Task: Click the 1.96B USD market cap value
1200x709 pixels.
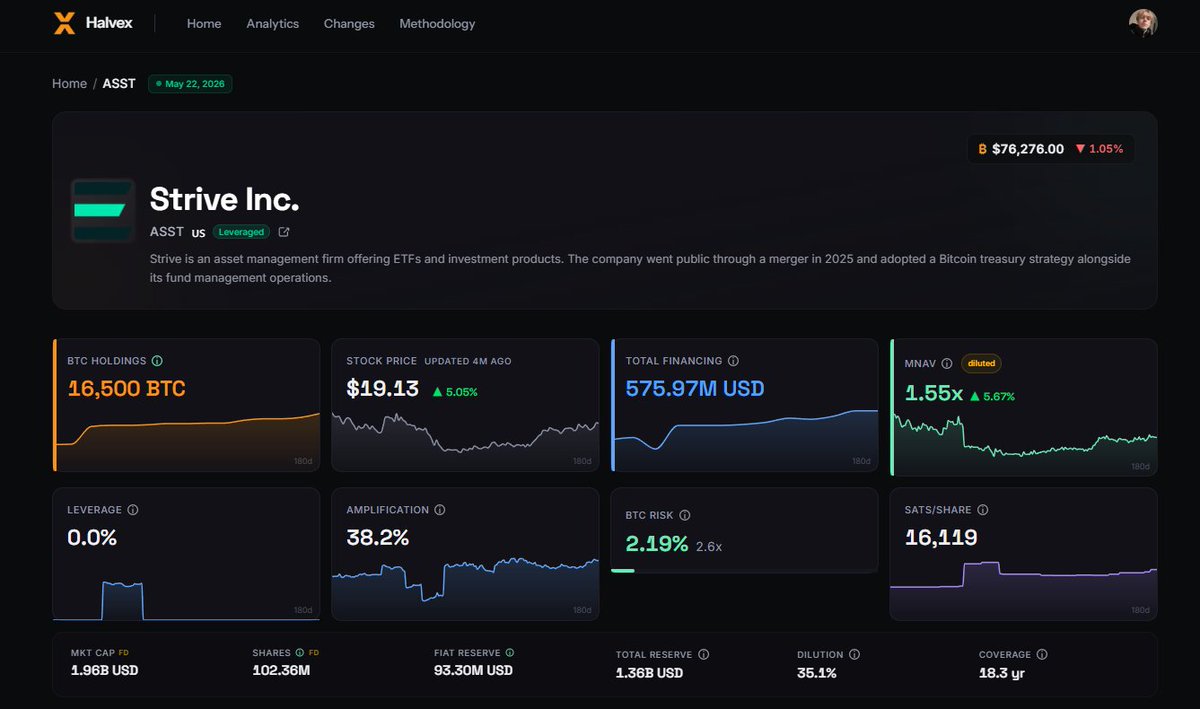Action: [x=105, y=670]
